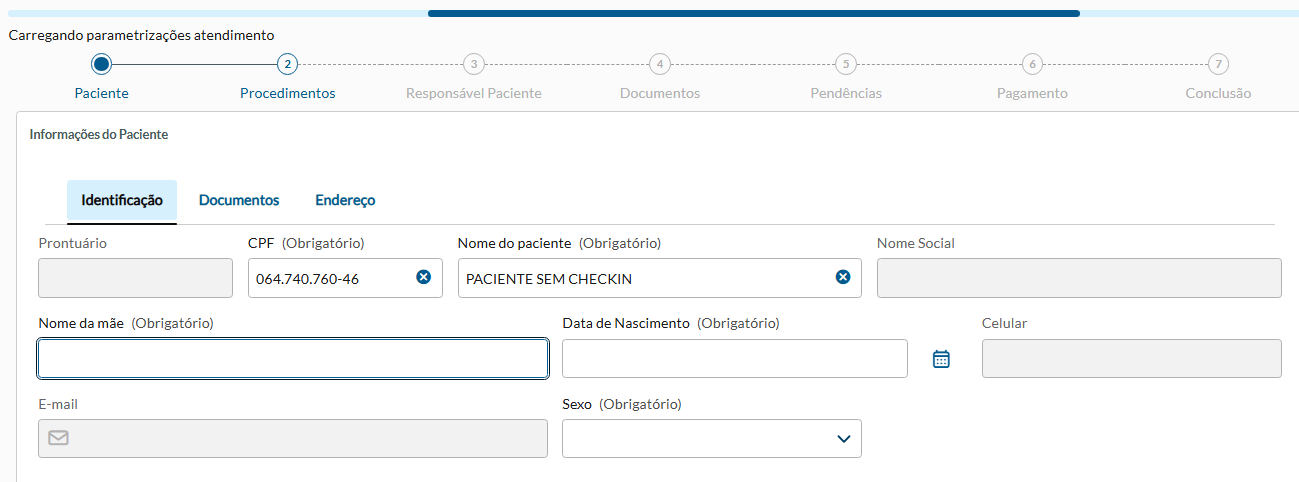The image size is (1299, 482).
Task: Select the Identificação tab
Action: point(122,200)
